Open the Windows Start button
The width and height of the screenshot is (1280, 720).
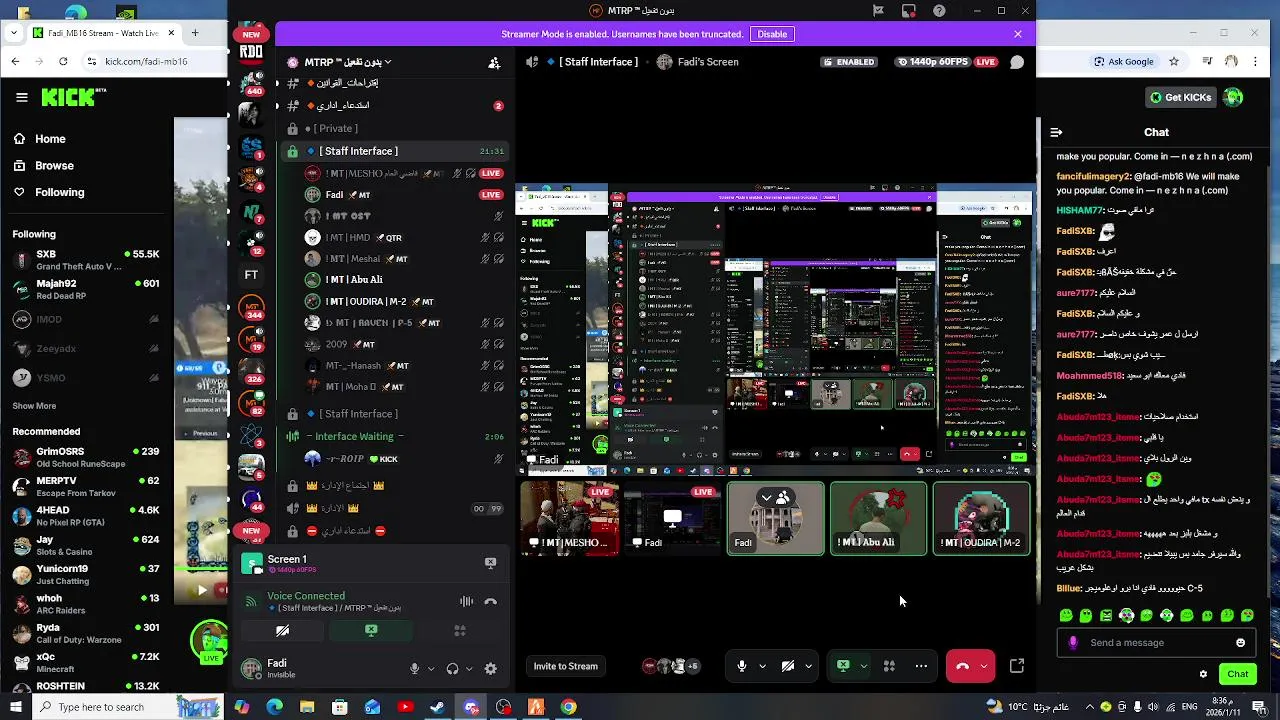click(15, 707)
